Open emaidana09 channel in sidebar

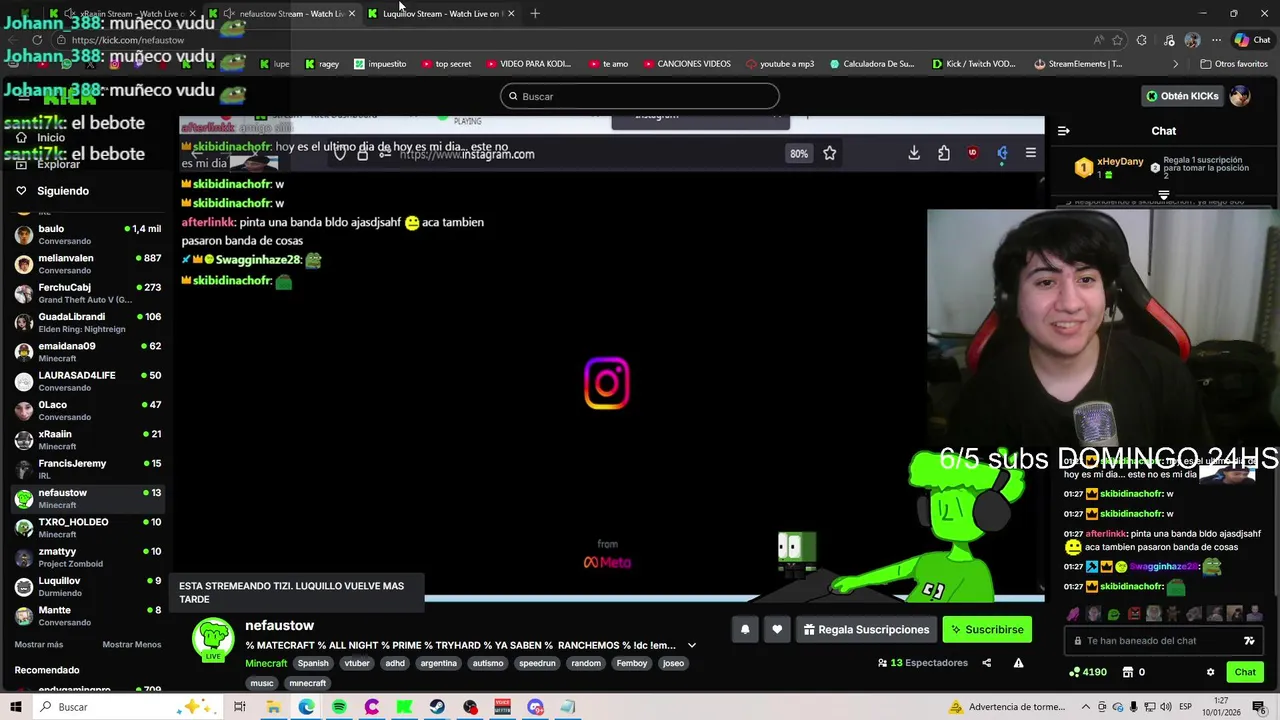coord(88,352)
